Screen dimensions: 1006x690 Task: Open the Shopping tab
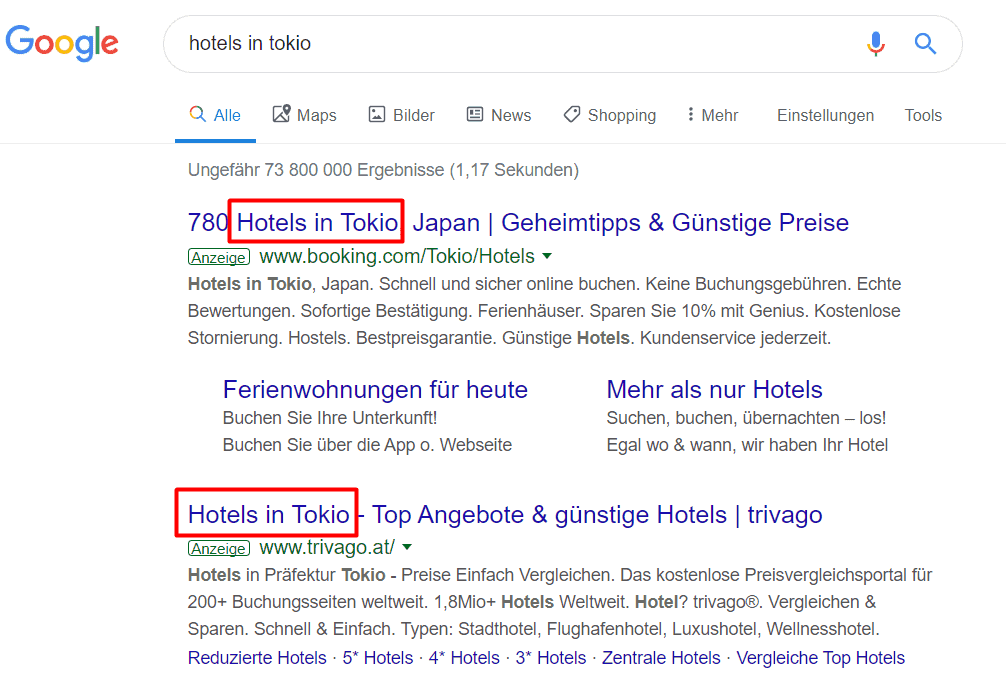[610, 115]
